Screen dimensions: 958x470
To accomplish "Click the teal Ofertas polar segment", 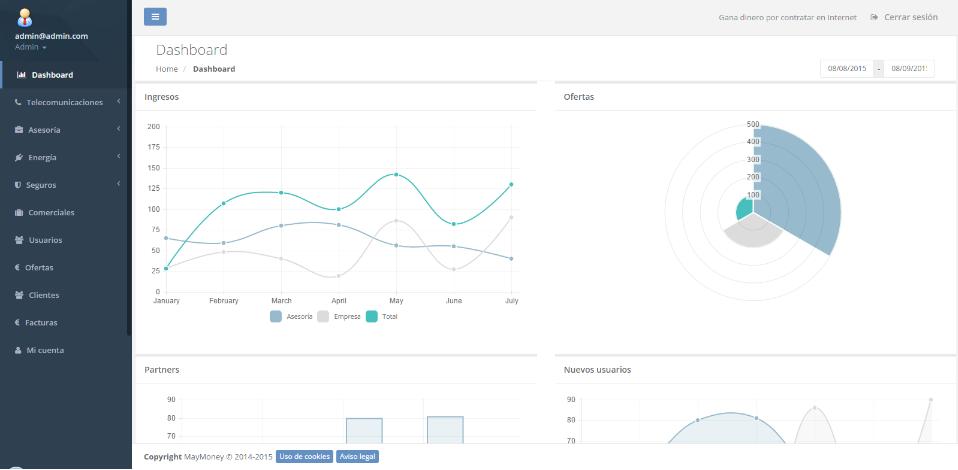I will pos(746,210).
